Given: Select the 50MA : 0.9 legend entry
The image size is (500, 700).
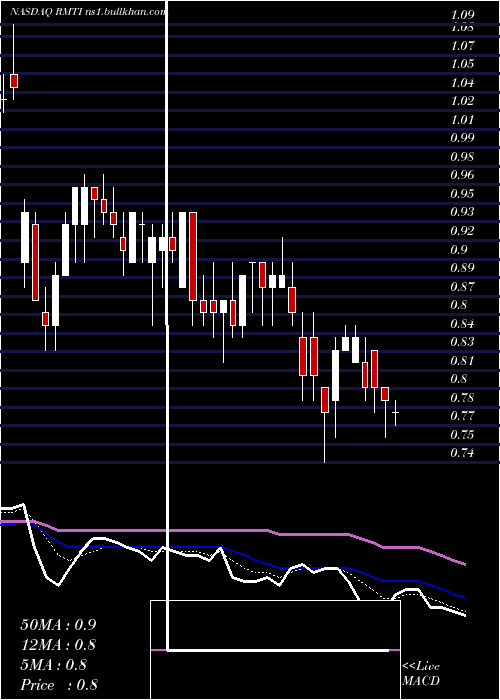Looking at the screenshot, I should click(x=58, y=625).
